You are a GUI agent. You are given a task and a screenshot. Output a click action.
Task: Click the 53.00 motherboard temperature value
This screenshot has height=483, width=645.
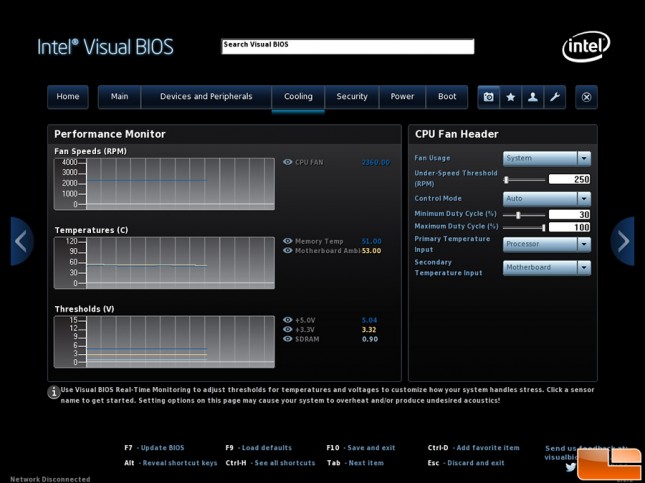(x=371, y=251)
